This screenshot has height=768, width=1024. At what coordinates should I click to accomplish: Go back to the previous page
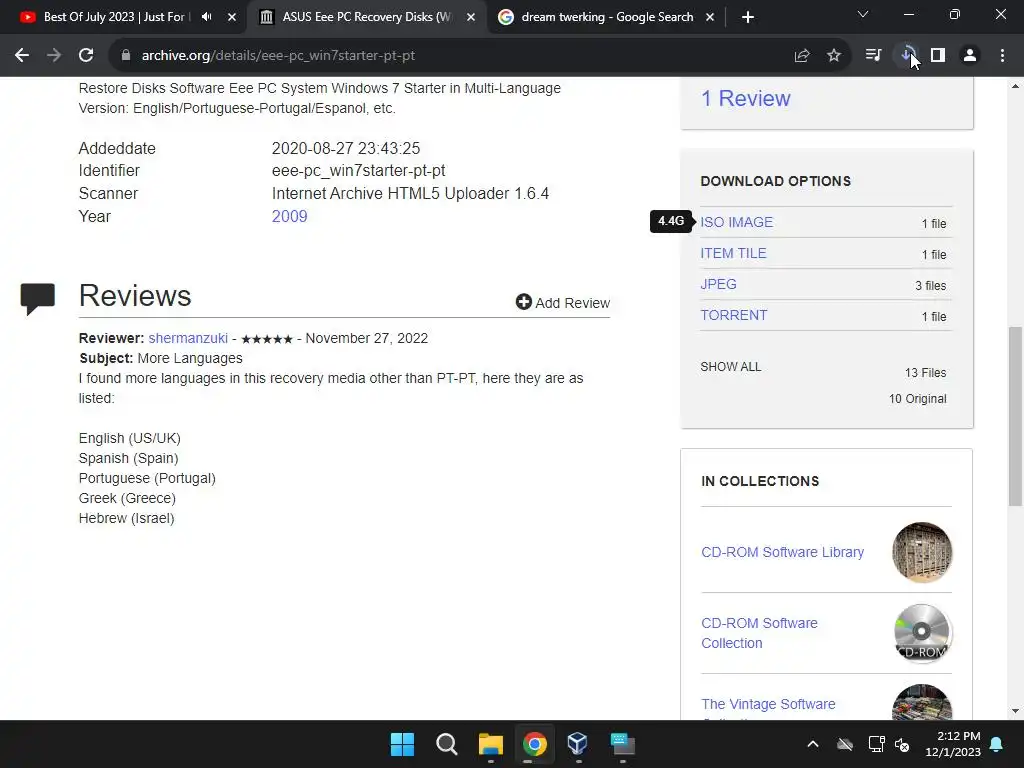(22, 56)
